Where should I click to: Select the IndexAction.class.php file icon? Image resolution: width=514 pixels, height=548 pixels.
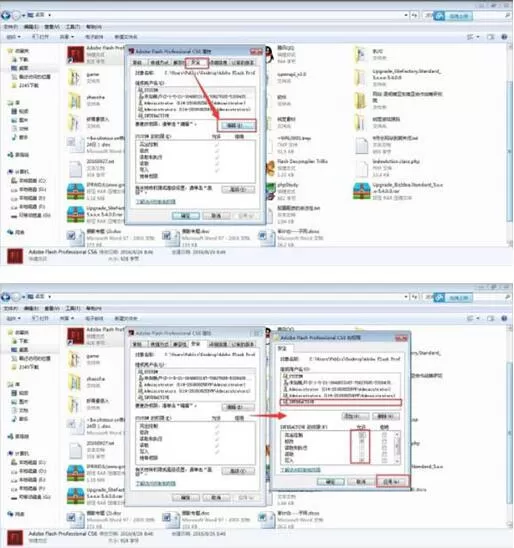(x=361, y=168)
